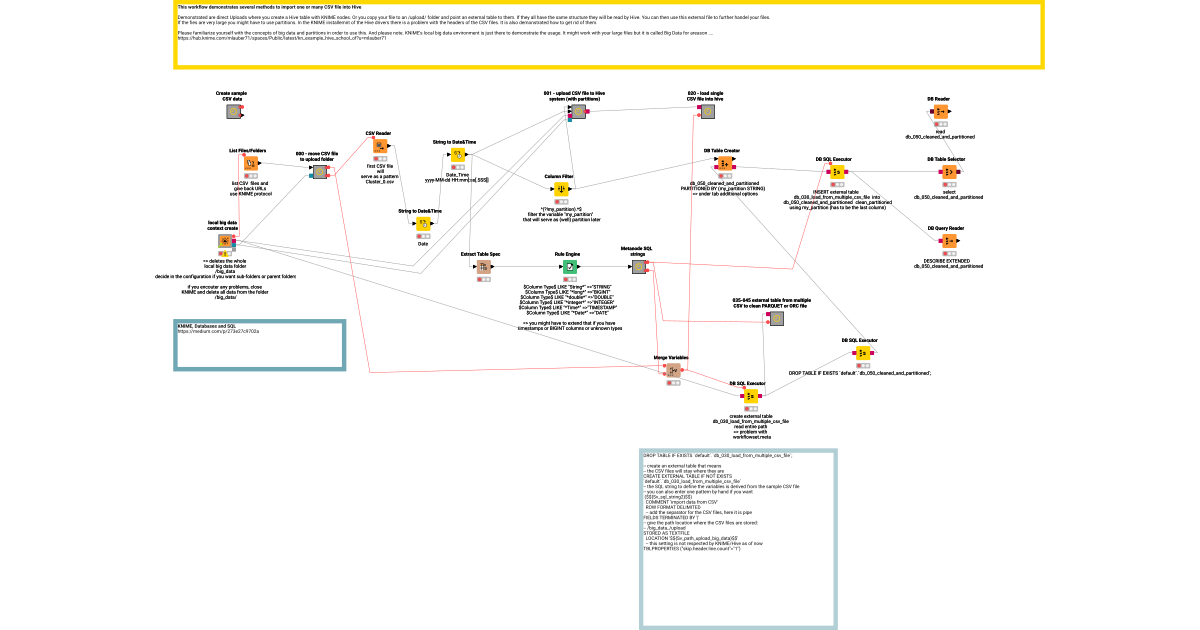Select the local big data context create node
Viewport: 1200px width, 630px height.
[226, 241]
